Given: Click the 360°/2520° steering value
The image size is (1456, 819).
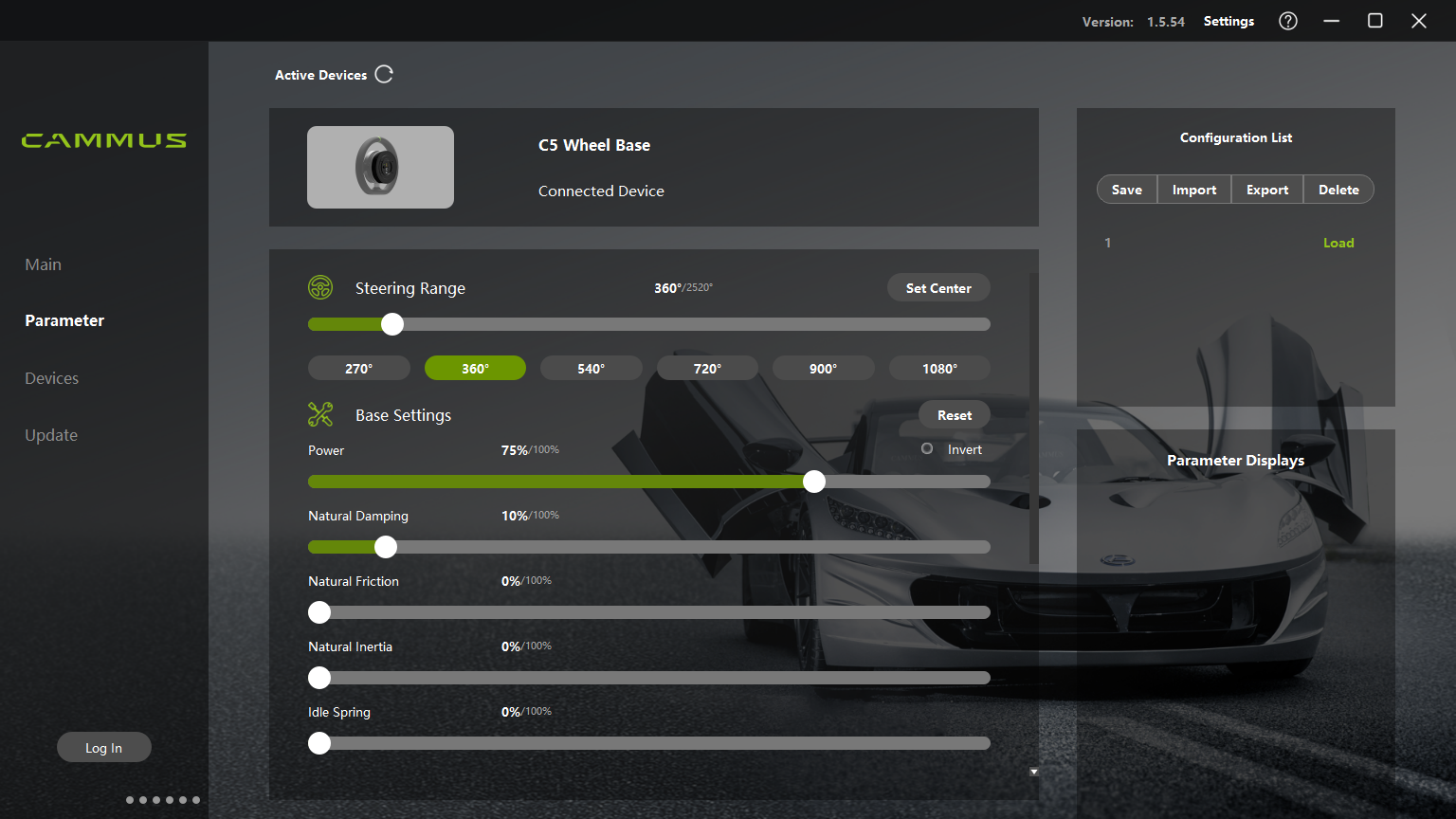Looking at the screenshot, I should 683,288.
